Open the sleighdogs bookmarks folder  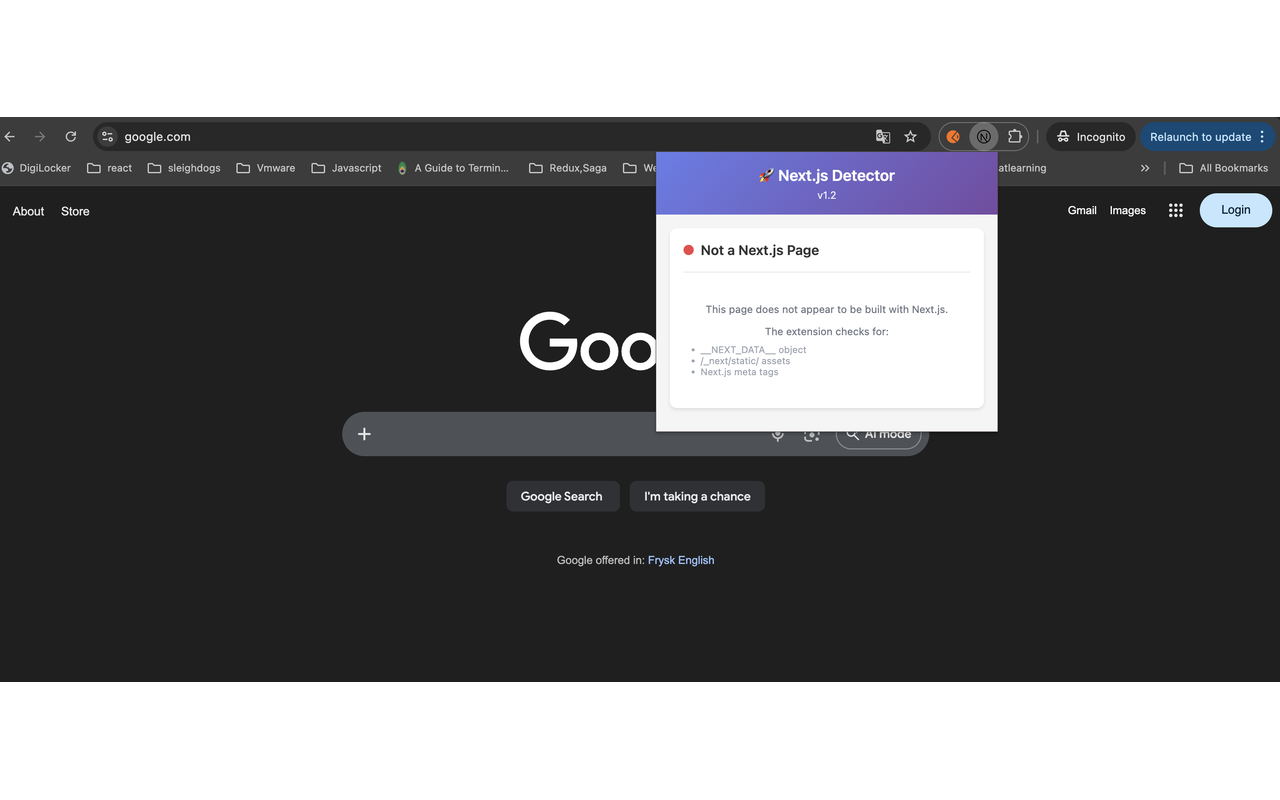point(184,168)
